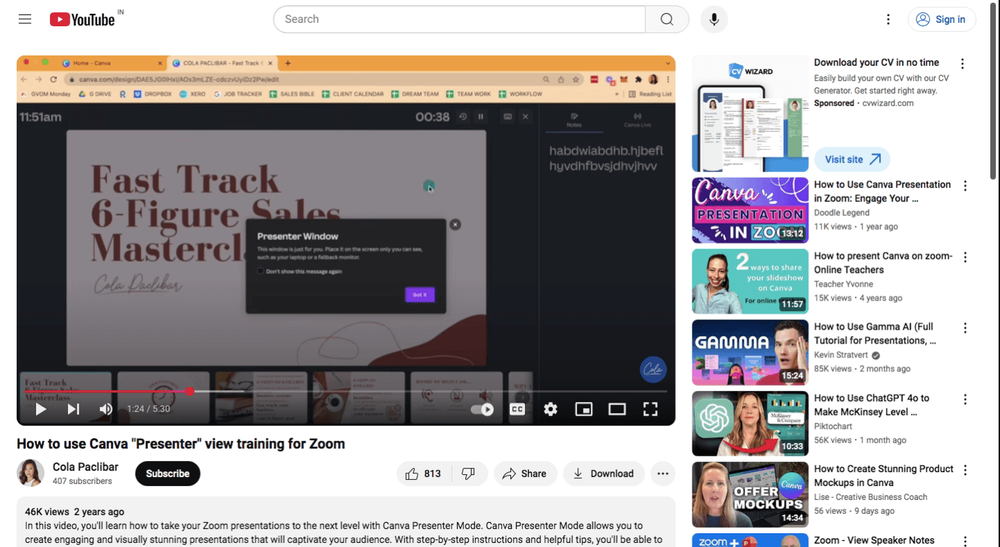This screenshot has height=547, width=1000.
Task: Go to YouTube home via logo
Action: point(83,20)
